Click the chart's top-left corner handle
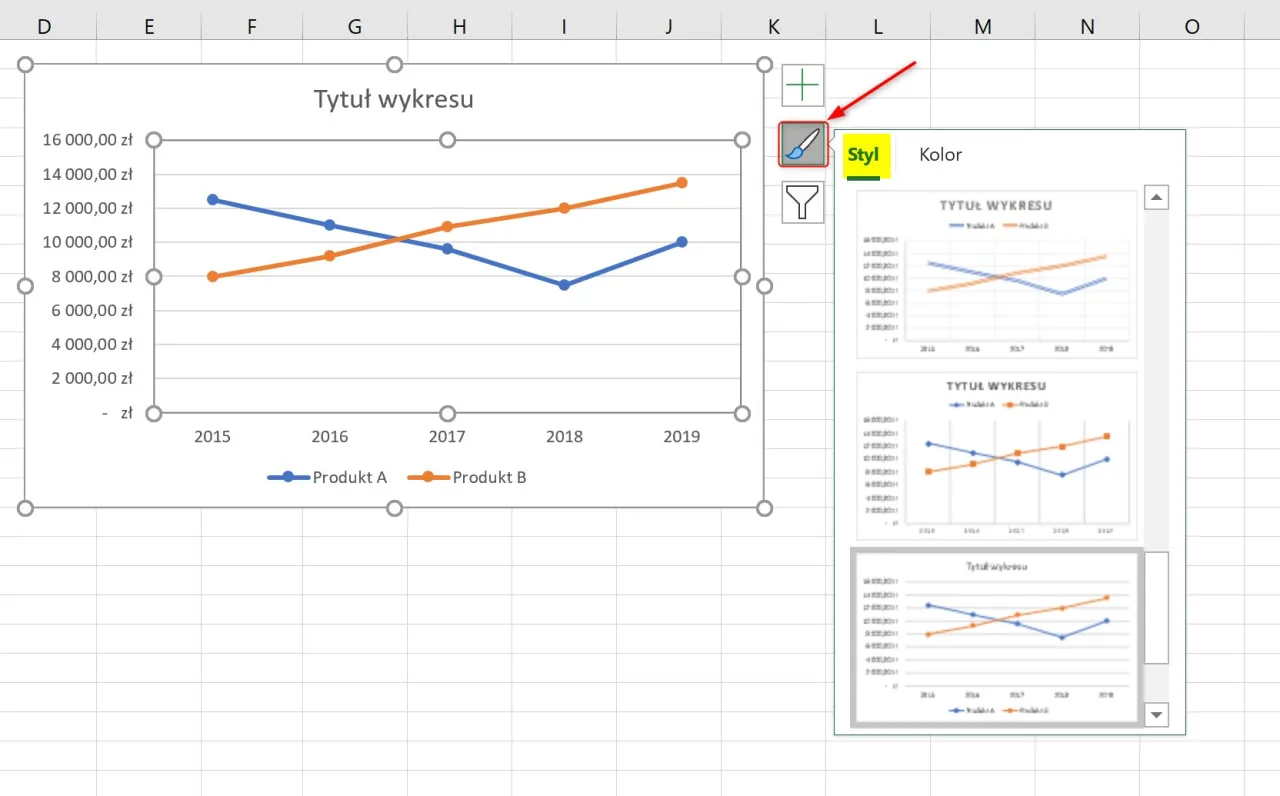 [x=26, y=65]
